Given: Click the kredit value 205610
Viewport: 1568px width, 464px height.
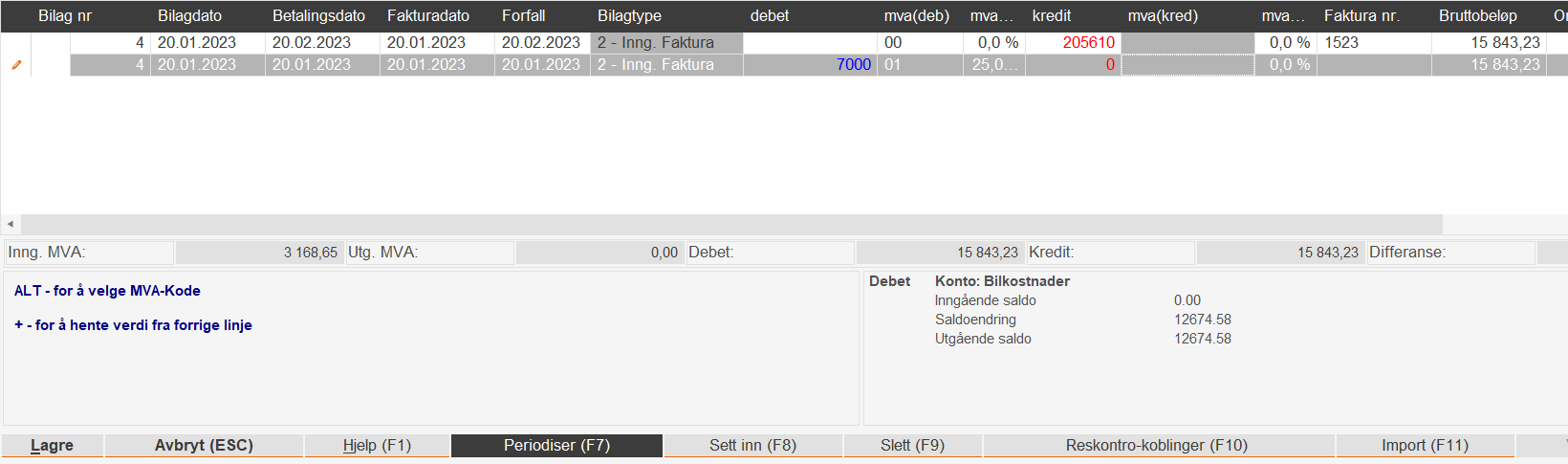Looking at the screenshot, I should pos(1088,43).
